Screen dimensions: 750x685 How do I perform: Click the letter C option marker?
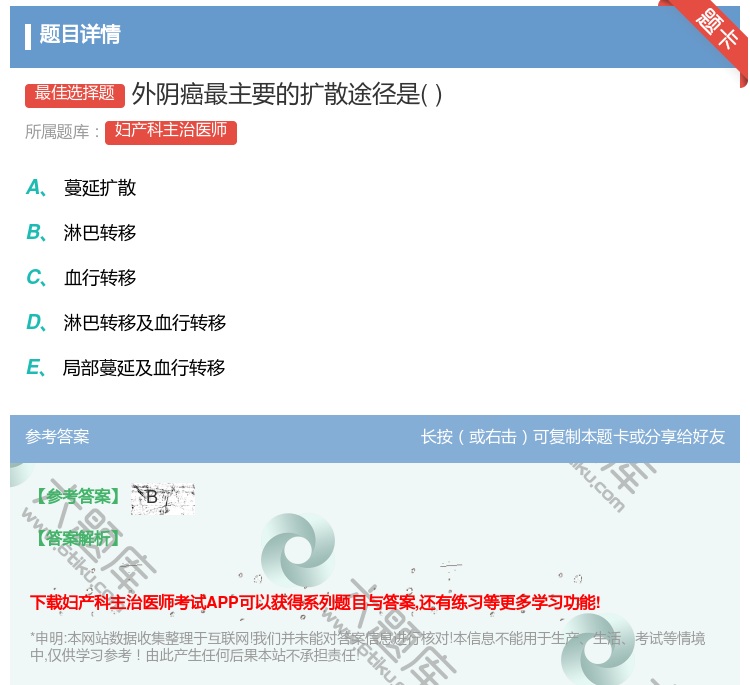[x=36, y=277]
